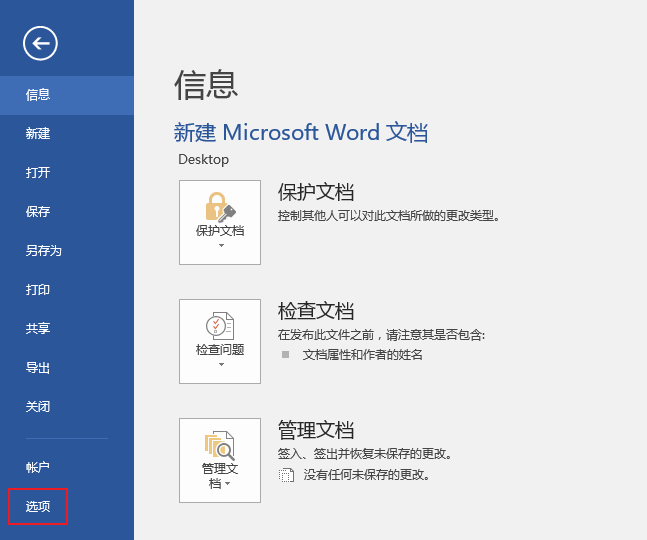This screenshot has width=647, height=540.
Task: Click the Desktop location text
Action: 203,159
